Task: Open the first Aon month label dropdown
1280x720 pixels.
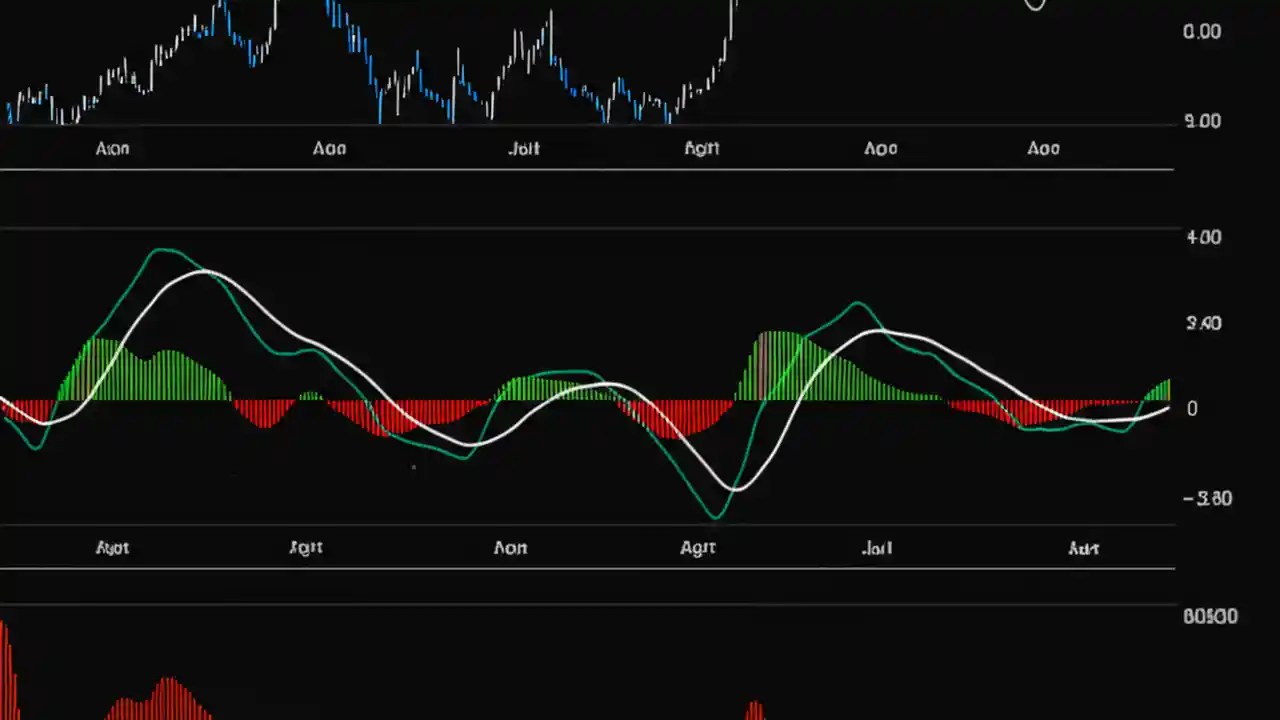Action: (112, 148)
